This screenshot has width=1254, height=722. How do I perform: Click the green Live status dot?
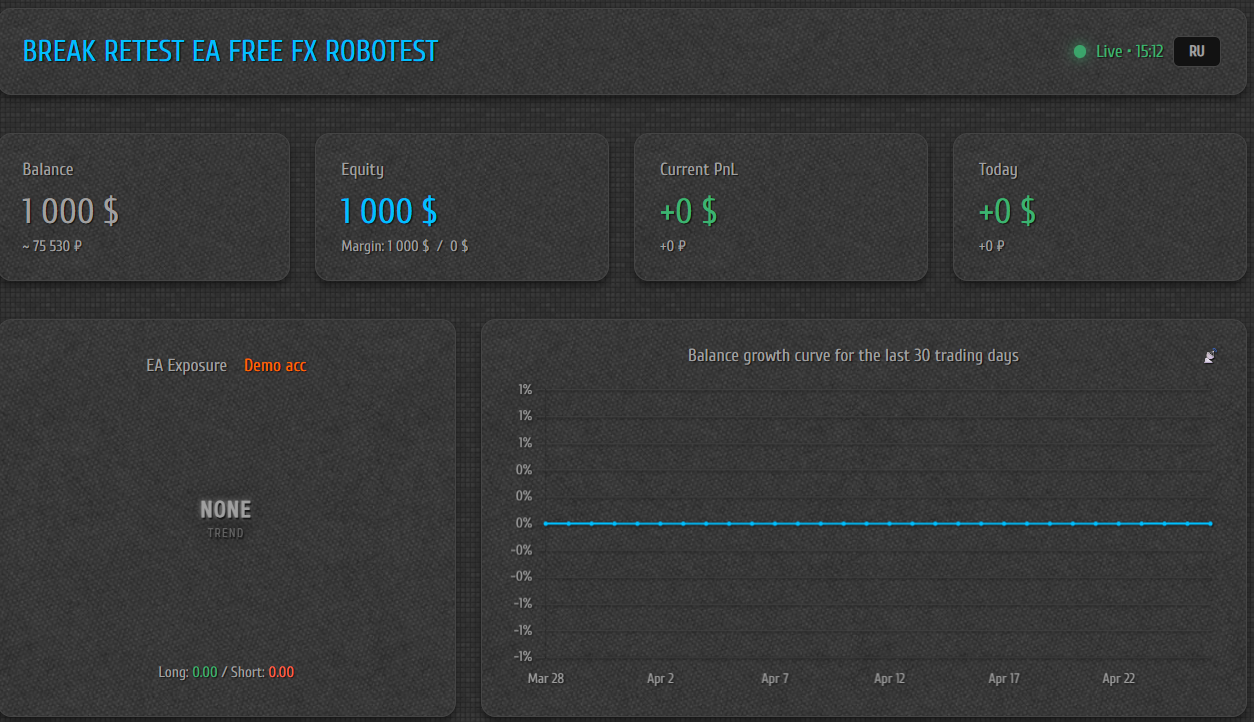pyautogui.click(x=1080, y=51)
